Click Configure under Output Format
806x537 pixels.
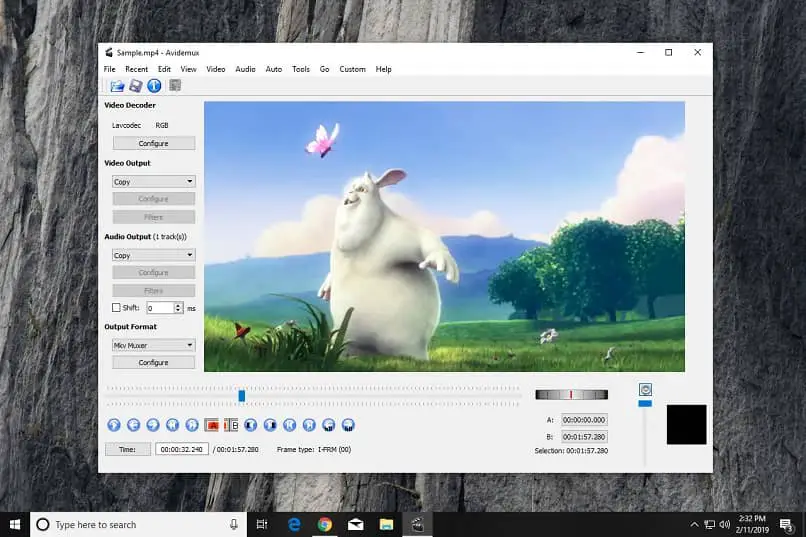click(153, 362)
